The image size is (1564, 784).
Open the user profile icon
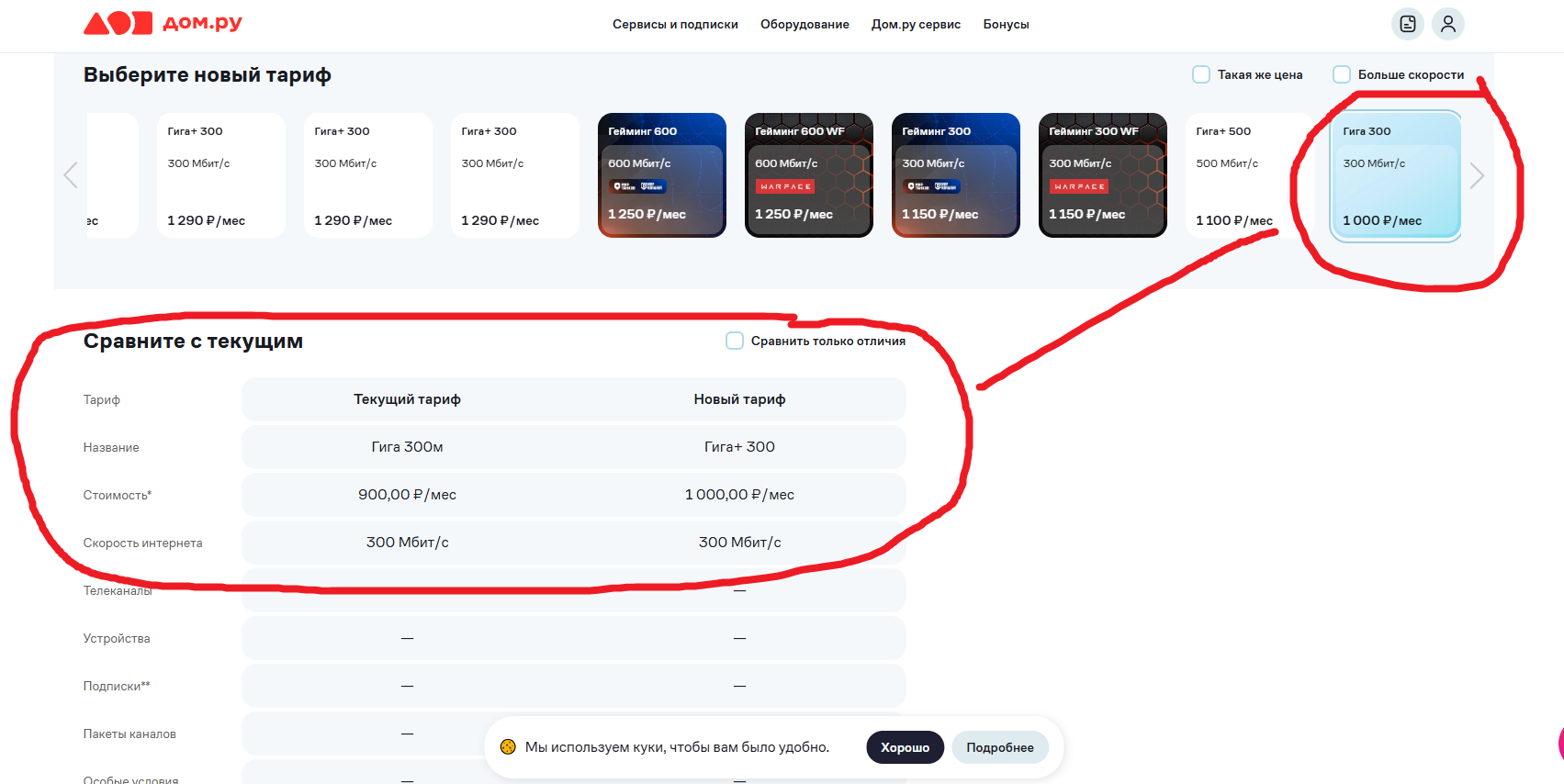pos(1447,24)
